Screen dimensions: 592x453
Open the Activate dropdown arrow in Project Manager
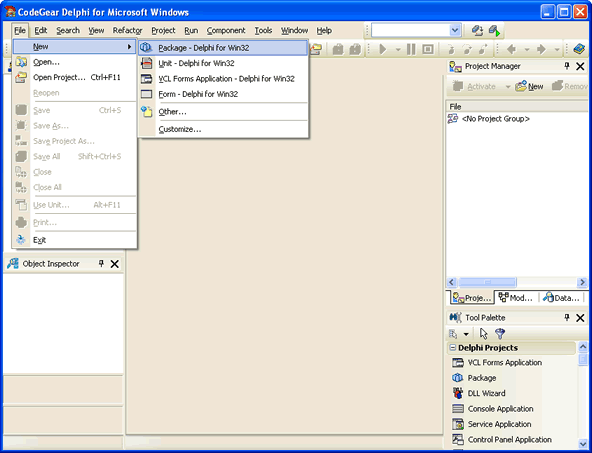pyautogui.click(x=508, y=87)
